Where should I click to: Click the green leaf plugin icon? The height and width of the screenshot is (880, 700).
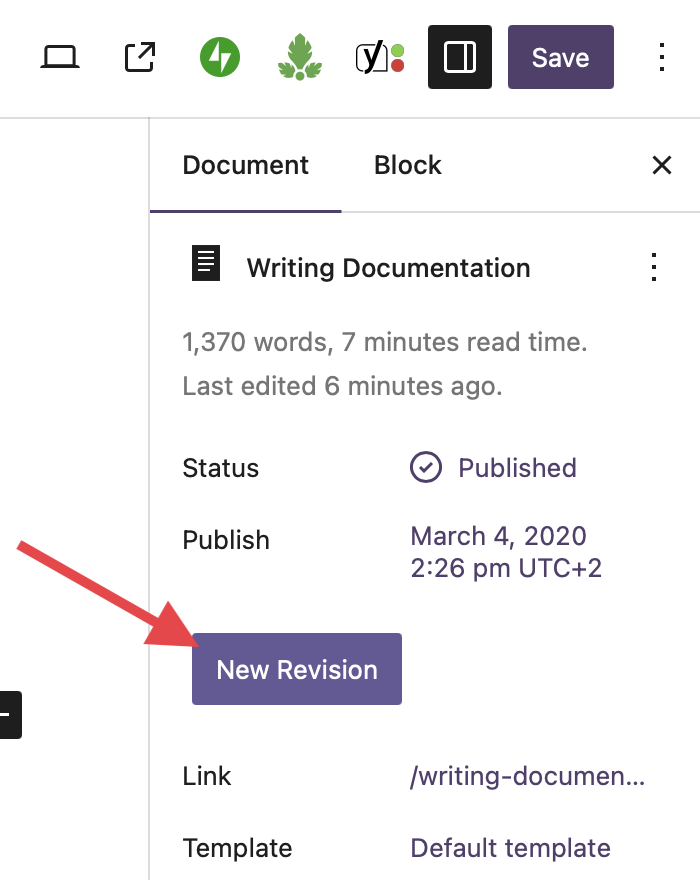299,58
